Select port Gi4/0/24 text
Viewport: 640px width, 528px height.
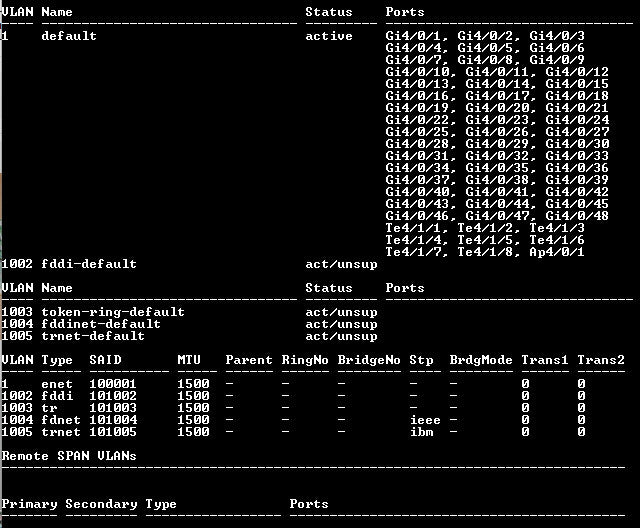point(577,120)
